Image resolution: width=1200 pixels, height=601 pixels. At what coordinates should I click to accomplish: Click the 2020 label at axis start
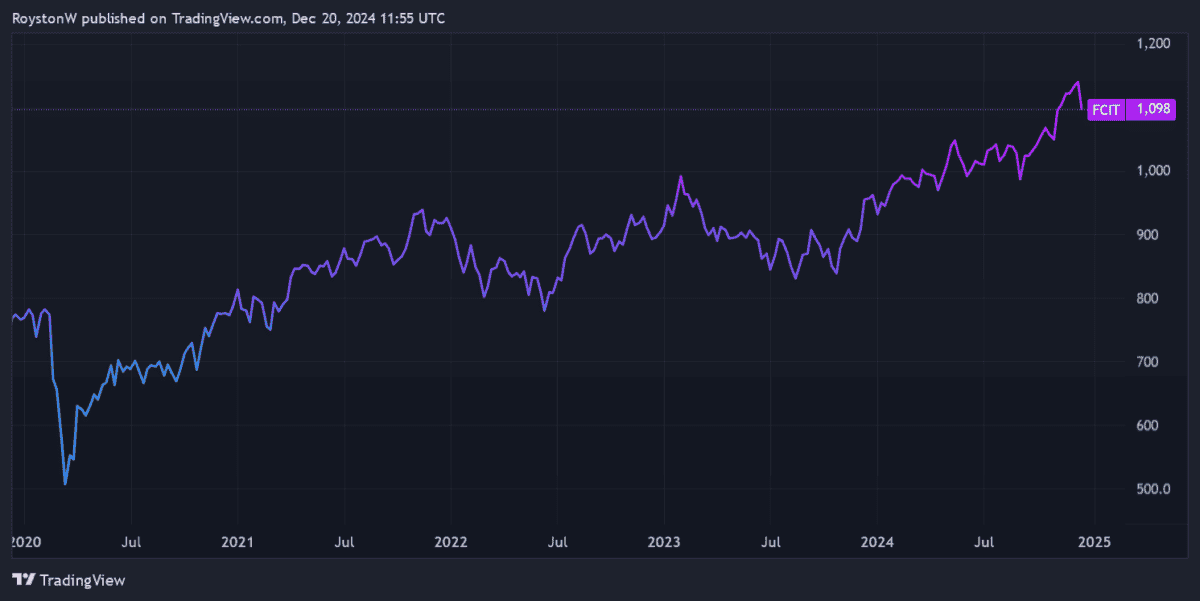click(24, 542)
